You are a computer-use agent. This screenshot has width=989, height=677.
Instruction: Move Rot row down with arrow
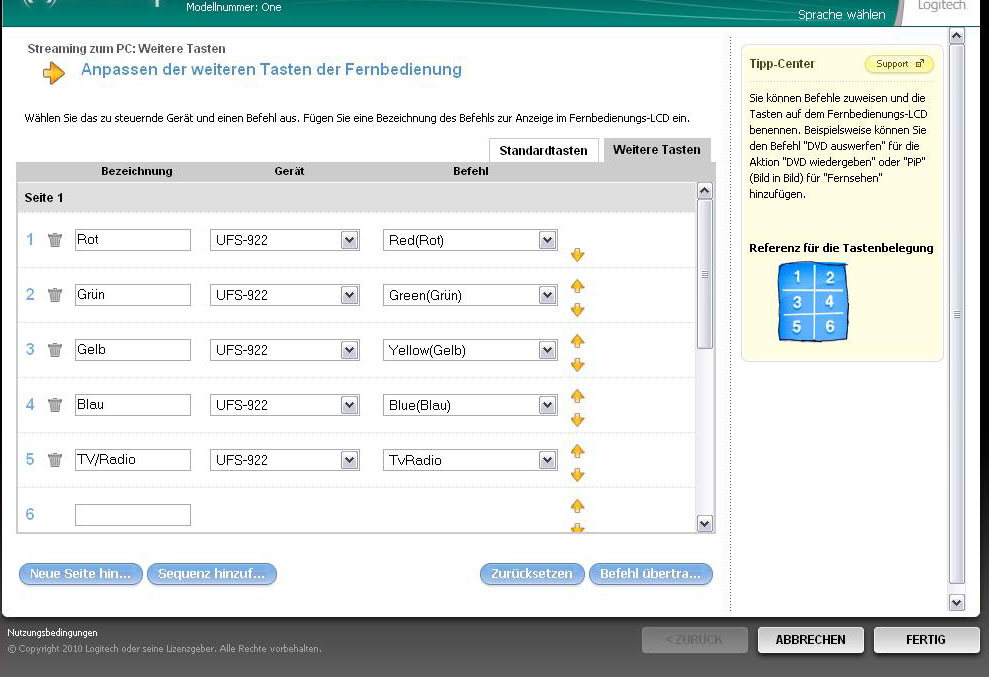click(577, 255)
